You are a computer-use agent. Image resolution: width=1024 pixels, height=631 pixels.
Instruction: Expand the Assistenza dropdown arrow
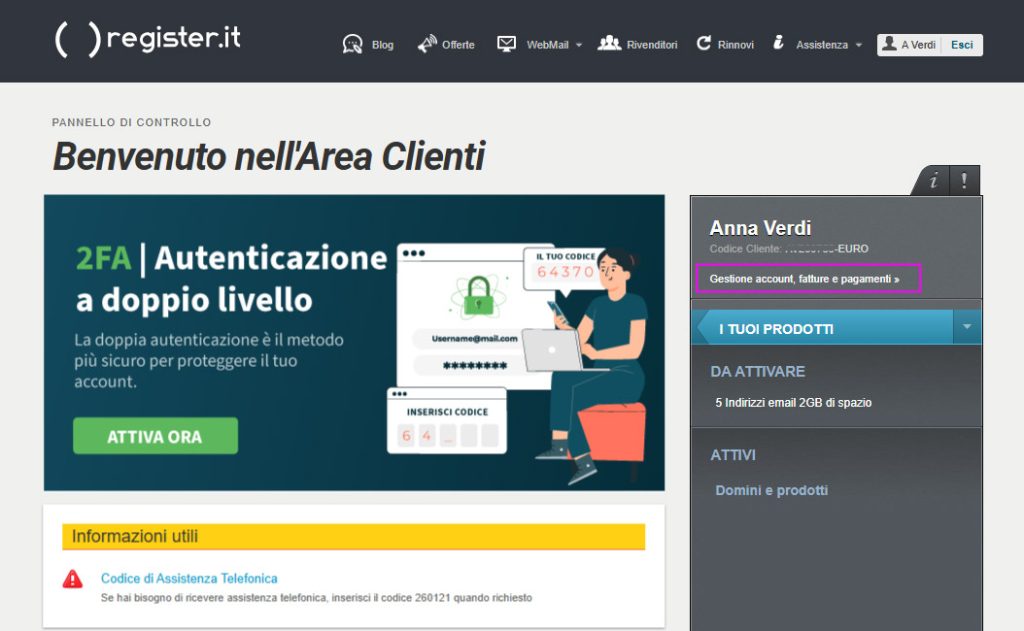click(858, 45)
